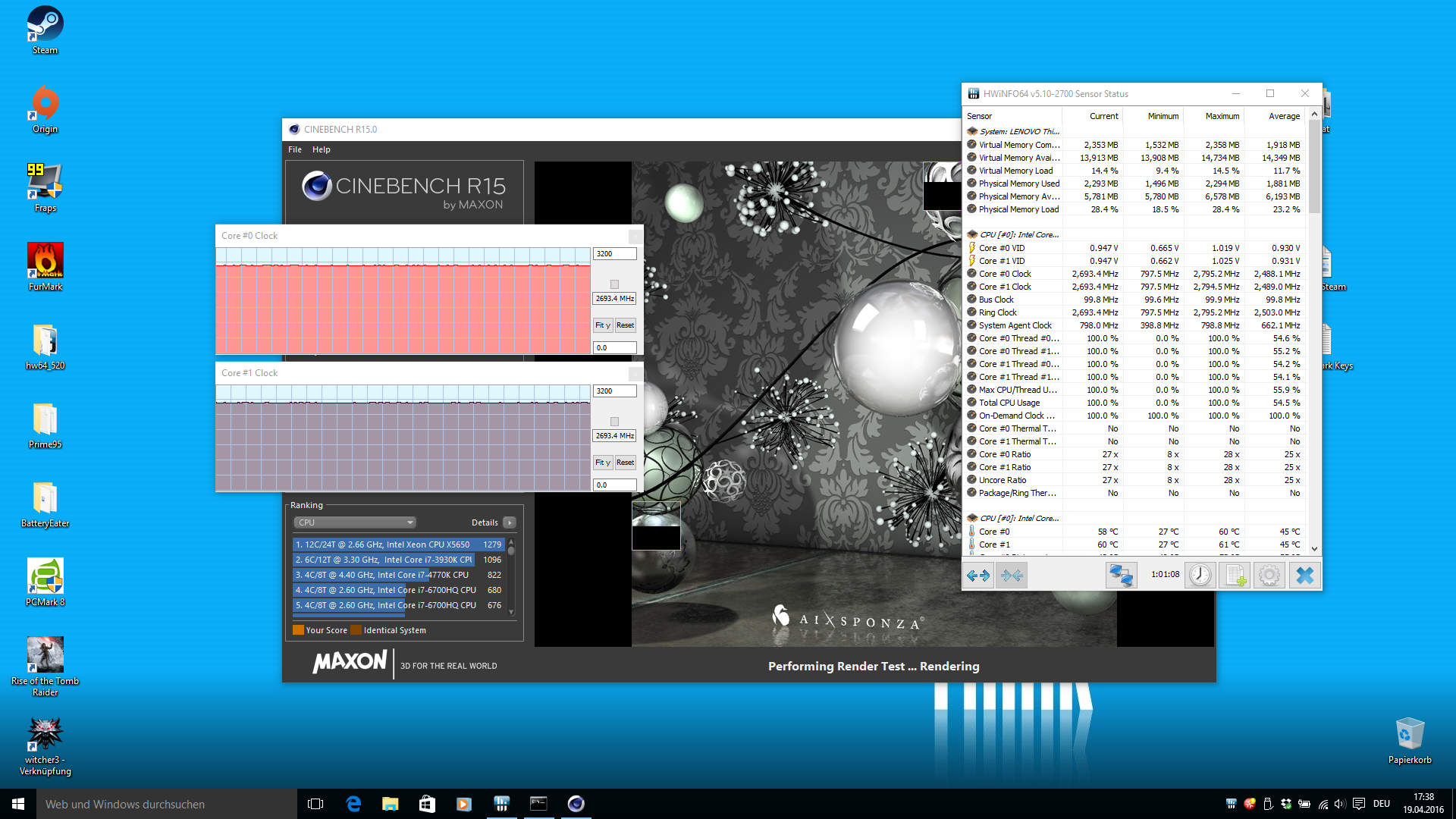Select Ring Clock sensor row
This screenshot has width=1456, height=819.
tap(1134, 312)
